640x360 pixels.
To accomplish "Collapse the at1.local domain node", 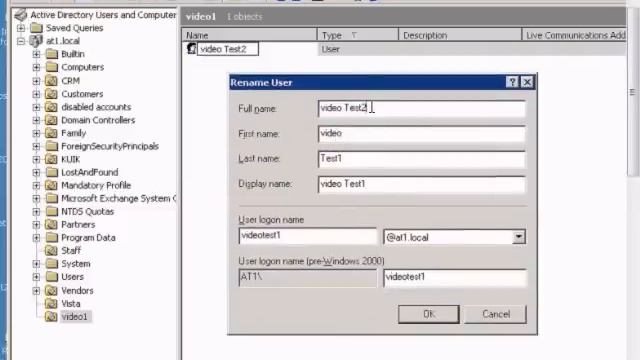I will click(21, 41).
